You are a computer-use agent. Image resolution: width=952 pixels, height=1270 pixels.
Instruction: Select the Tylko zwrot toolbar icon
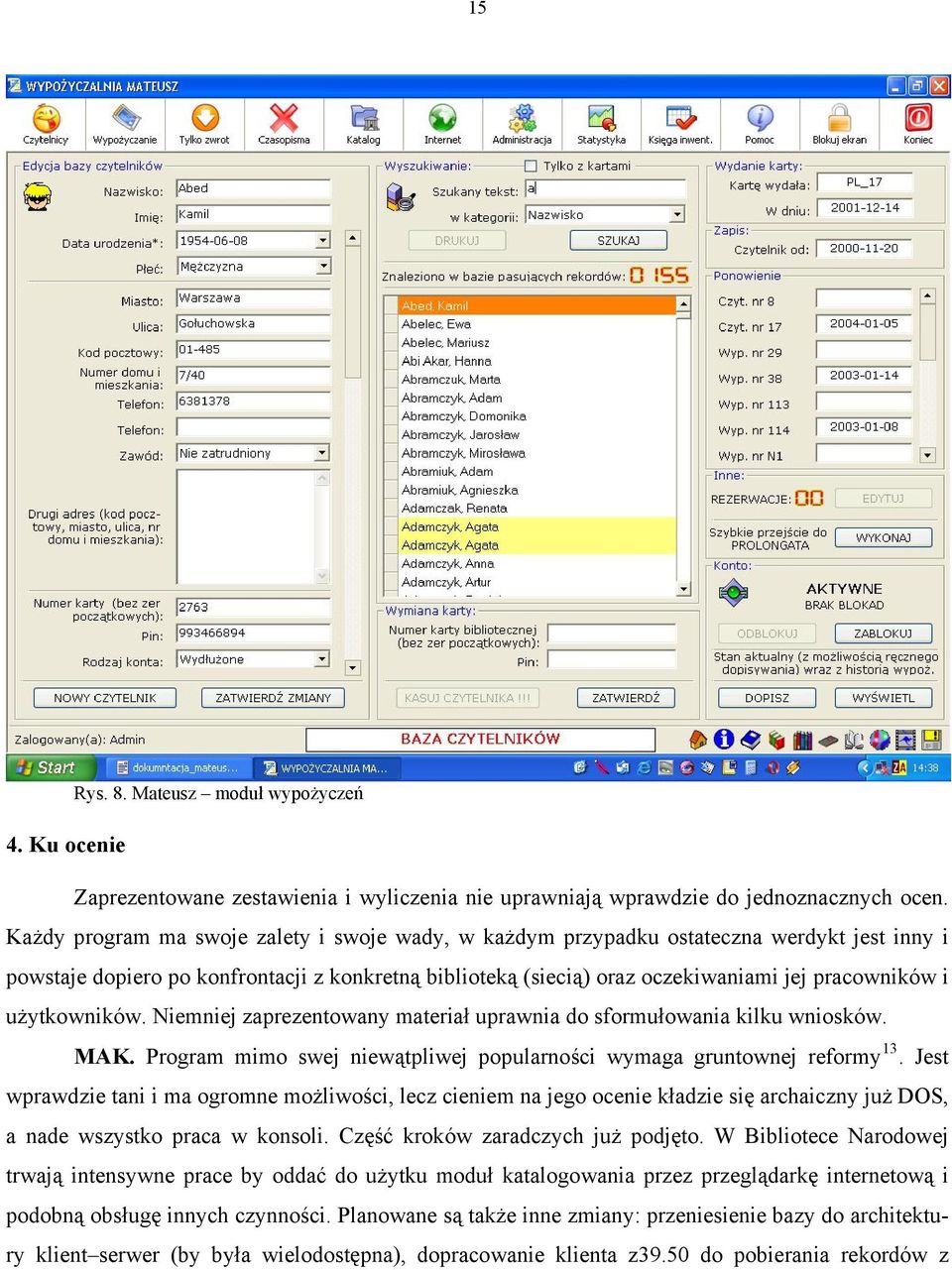click(204, 125)
